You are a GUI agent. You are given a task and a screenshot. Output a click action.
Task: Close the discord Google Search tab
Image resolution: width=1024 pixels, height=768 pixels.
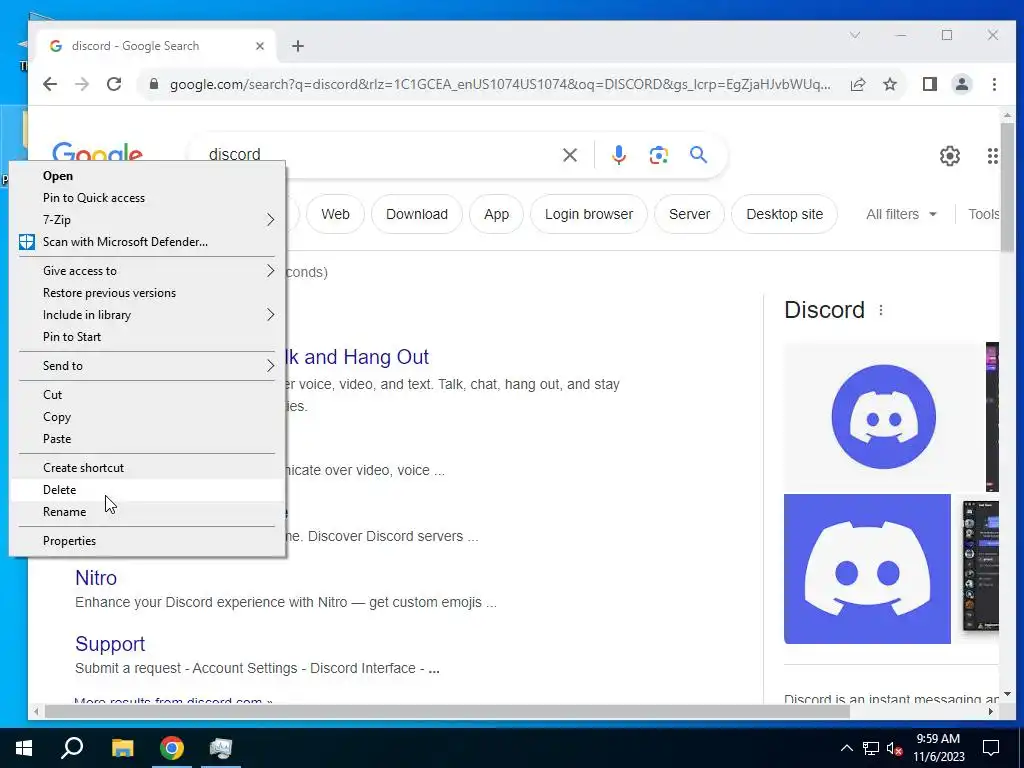[260, 46]
